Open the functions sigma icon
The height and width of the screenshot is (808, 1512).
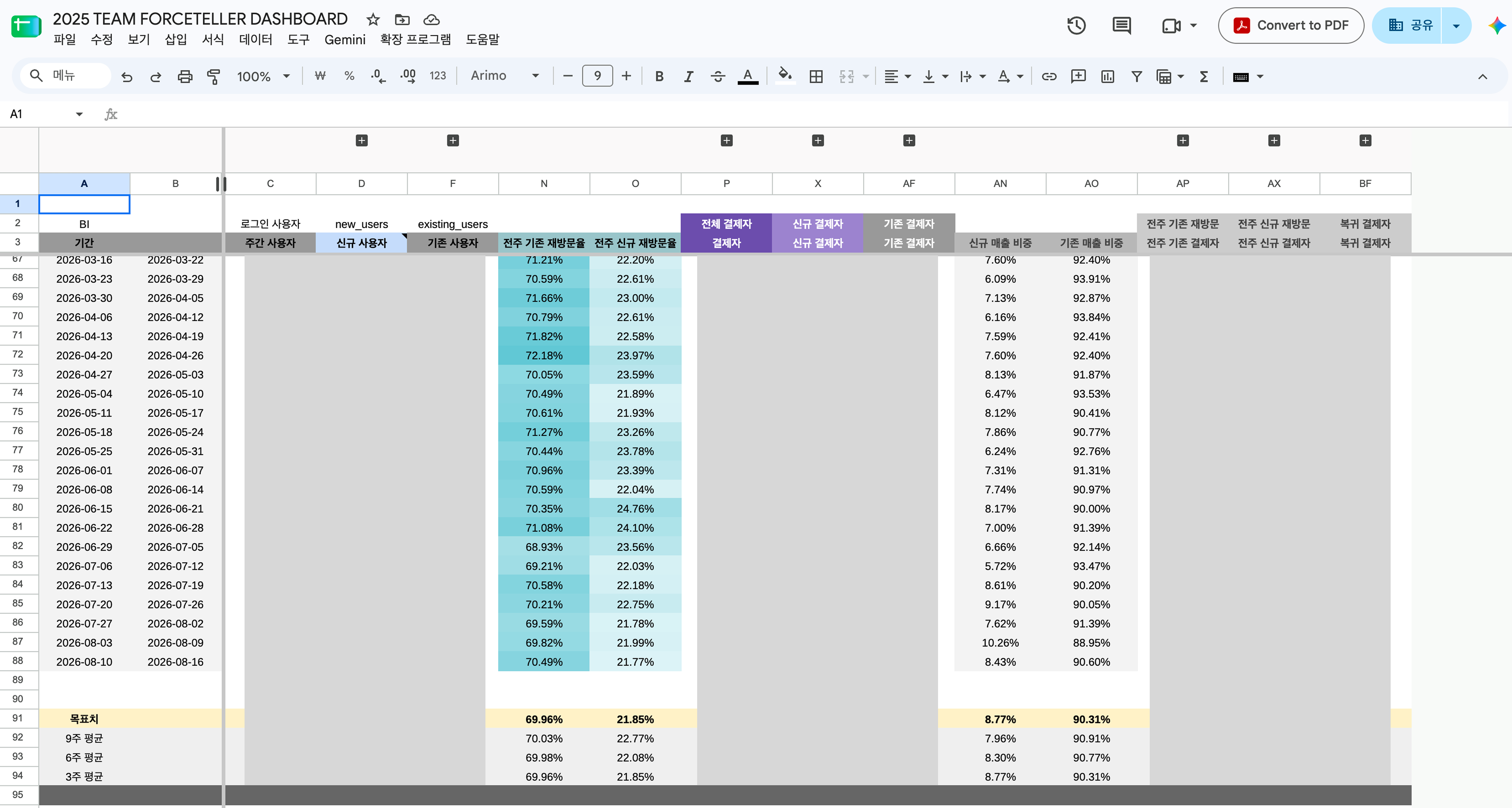click(x=1204, y=76)
